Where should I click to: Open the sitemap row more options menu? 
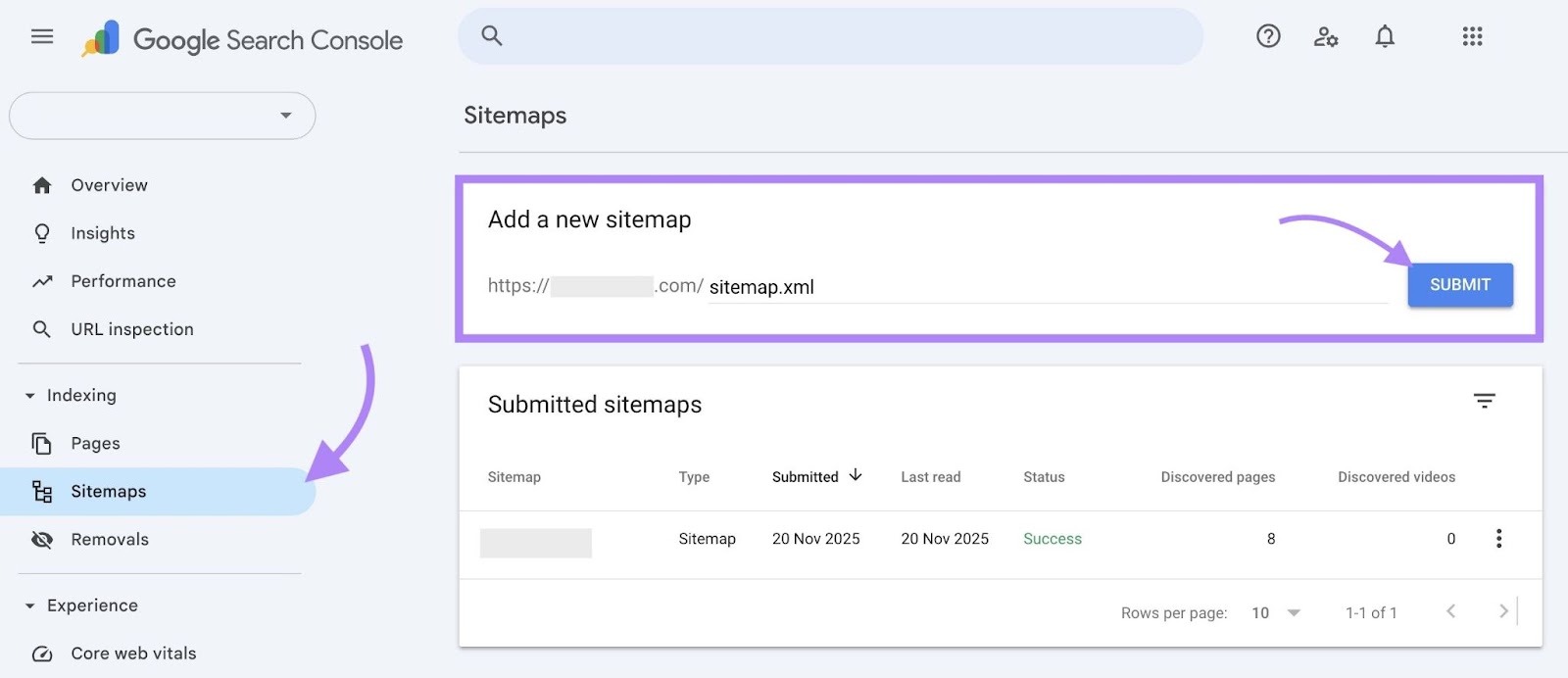tap(1498, 538)
